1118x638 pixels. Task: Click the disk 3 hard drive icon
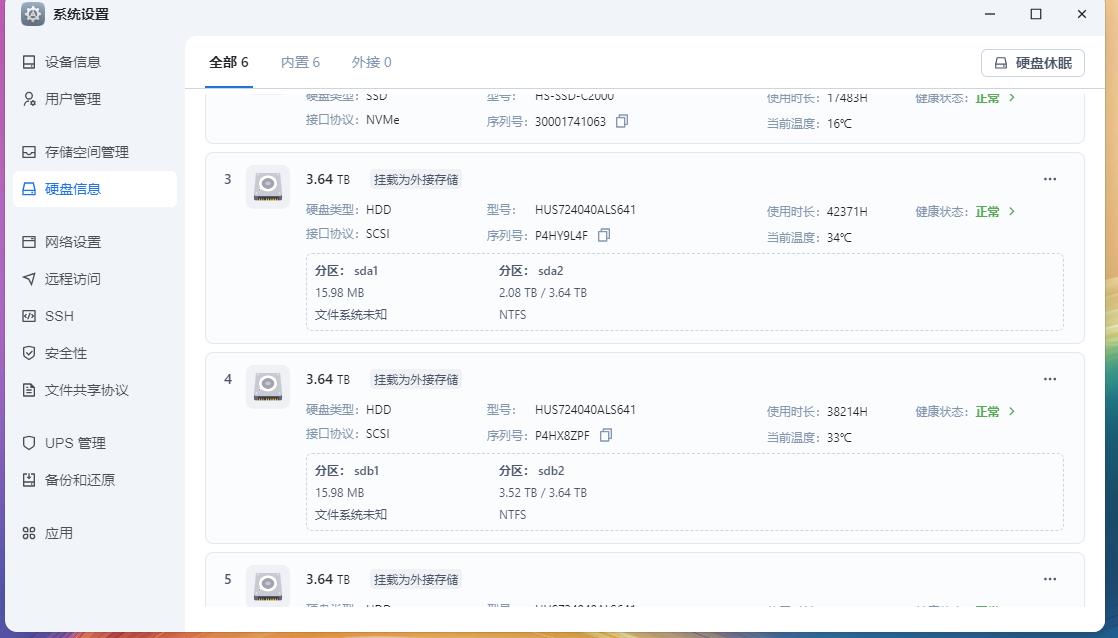[x=268, y=187]
